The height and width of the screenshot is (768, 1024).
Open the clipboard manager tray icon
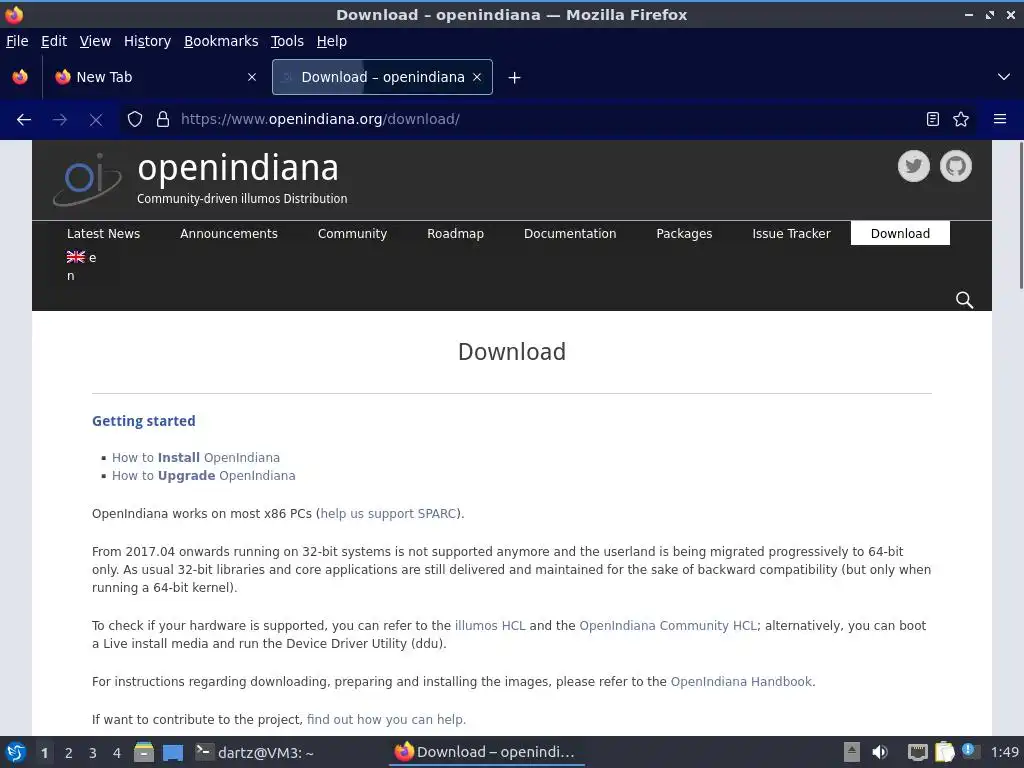click(944, 752)
